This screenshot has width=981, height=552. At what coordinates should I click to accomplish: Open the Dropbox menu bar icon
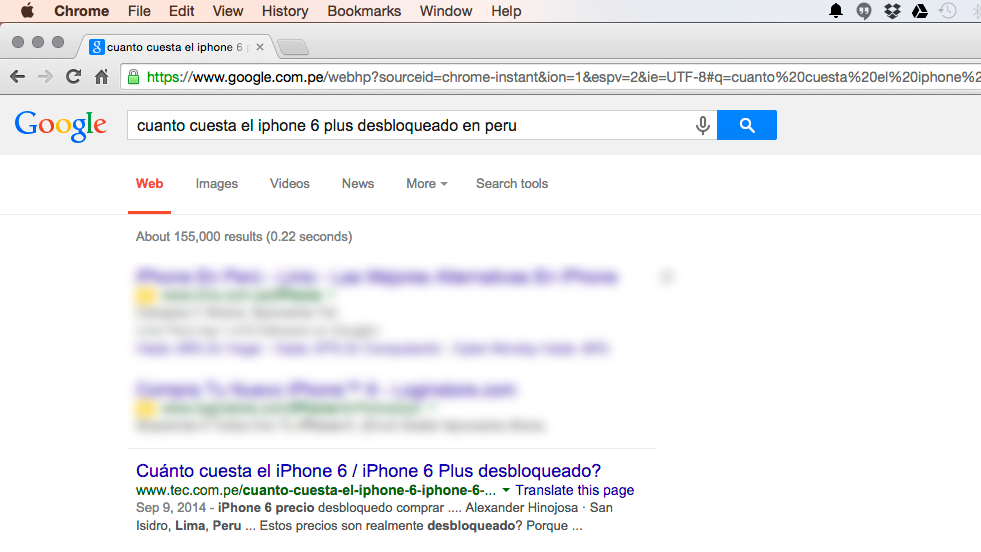coord(892,11)
